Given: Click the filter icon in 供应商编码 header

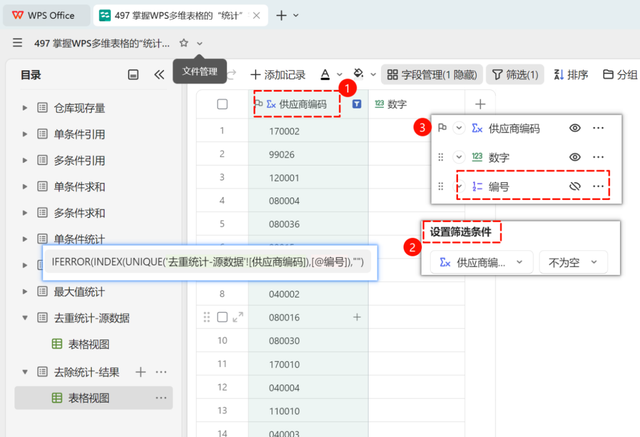Looking at the screenshot, I should tap(357, 104).
